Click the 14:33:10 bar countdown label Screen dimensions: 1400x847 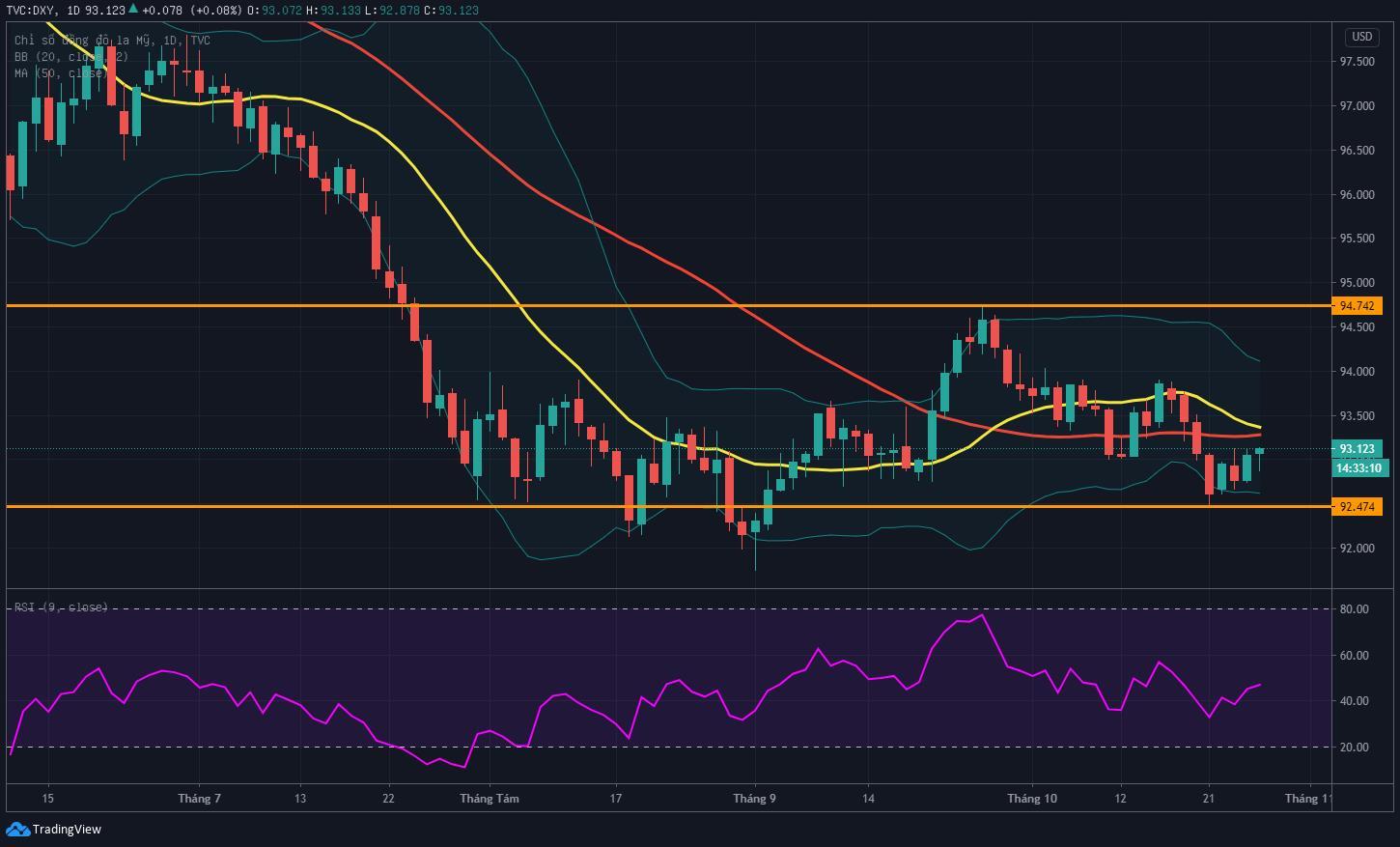pos(1358,468)
